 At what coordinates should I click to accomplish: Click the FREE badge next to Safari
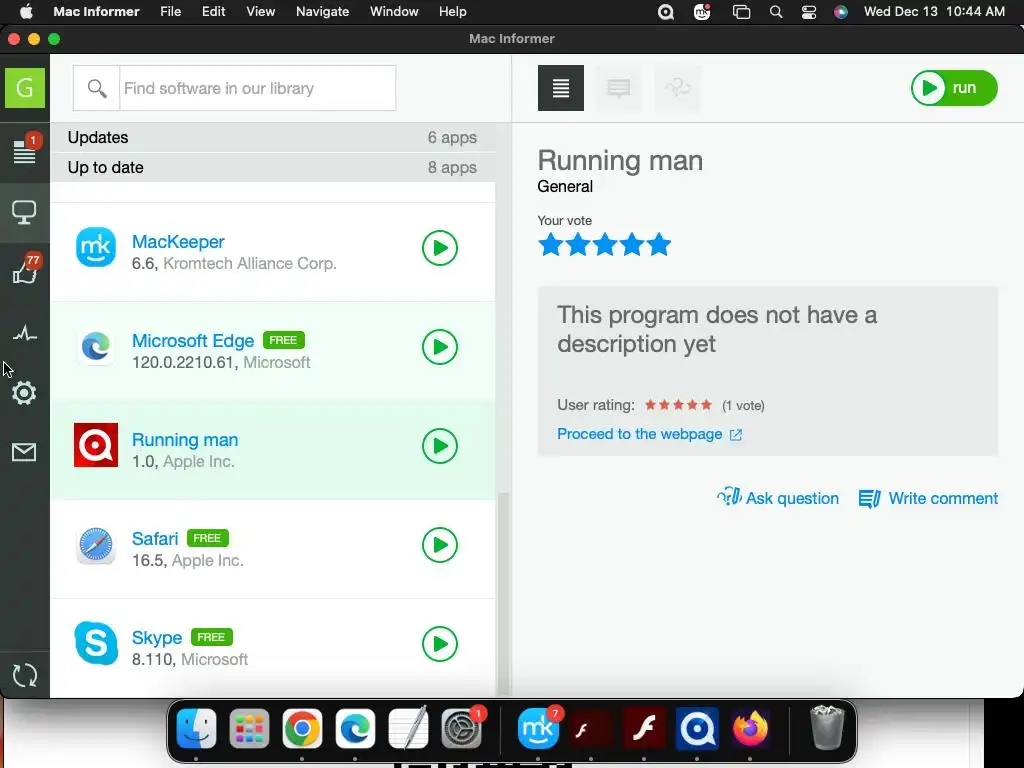tap(208, 538)
